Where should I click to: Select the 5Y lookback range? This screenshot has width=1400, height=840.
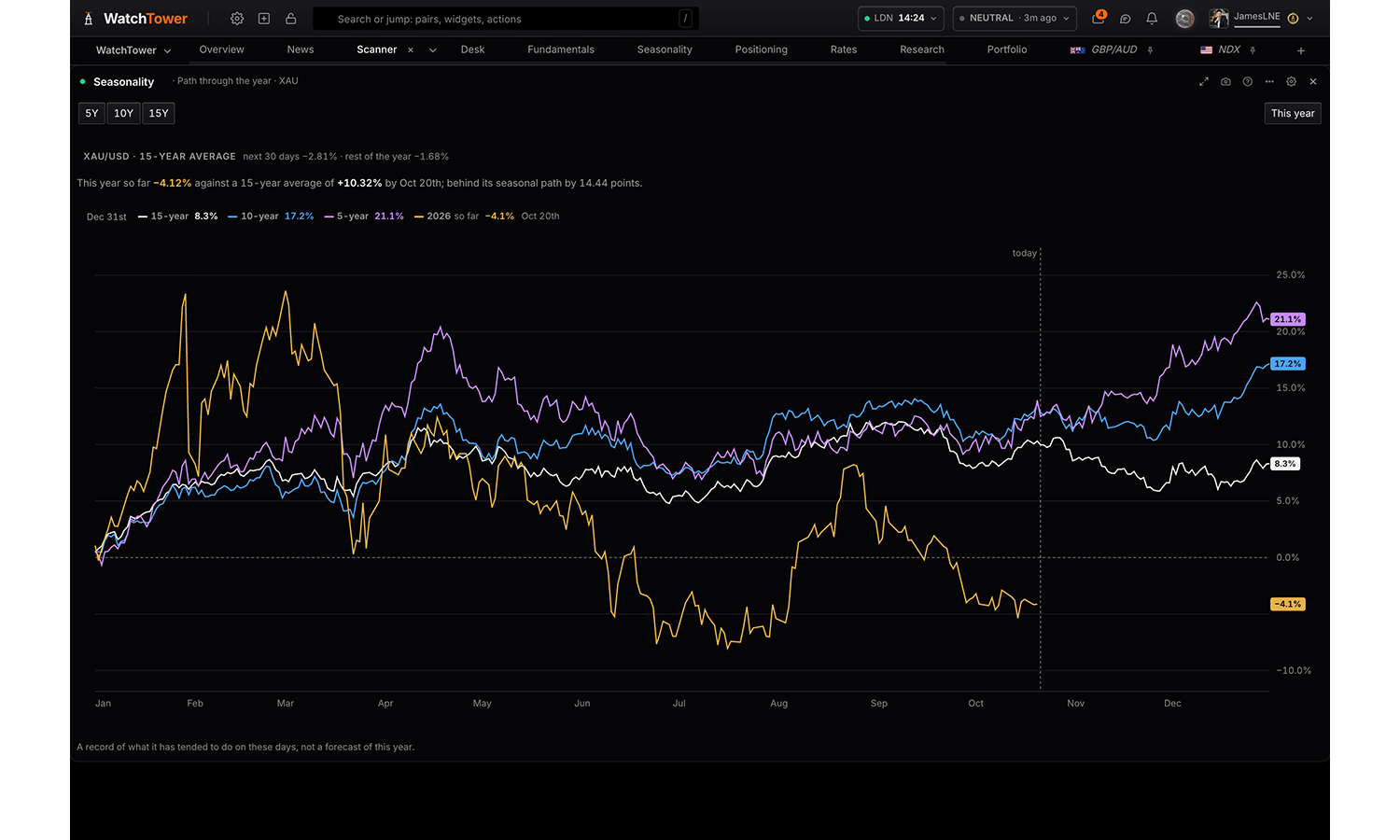pyautogui.click(x=91, y=114)
